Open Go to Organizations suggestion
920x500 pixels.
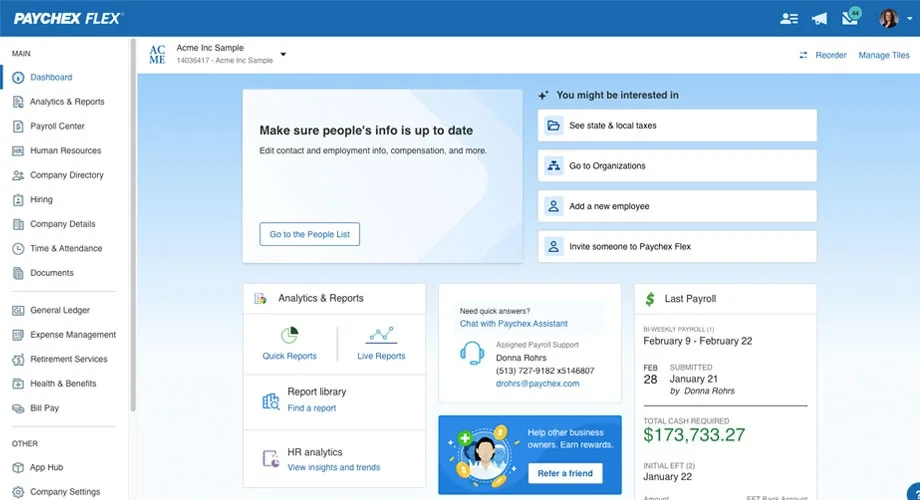coord(677,166)
